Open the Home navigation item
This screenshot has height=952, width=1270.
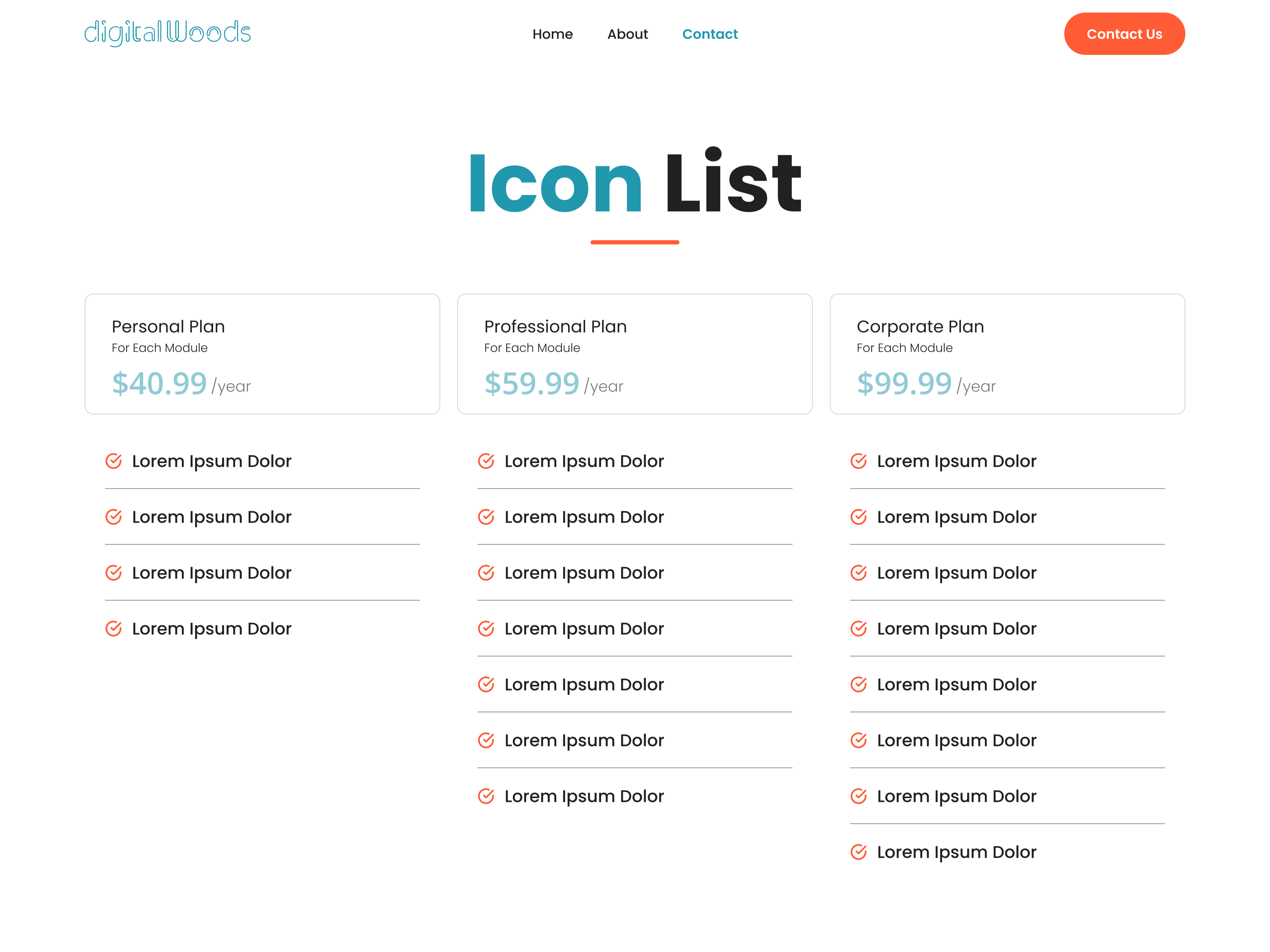point(552,34)
